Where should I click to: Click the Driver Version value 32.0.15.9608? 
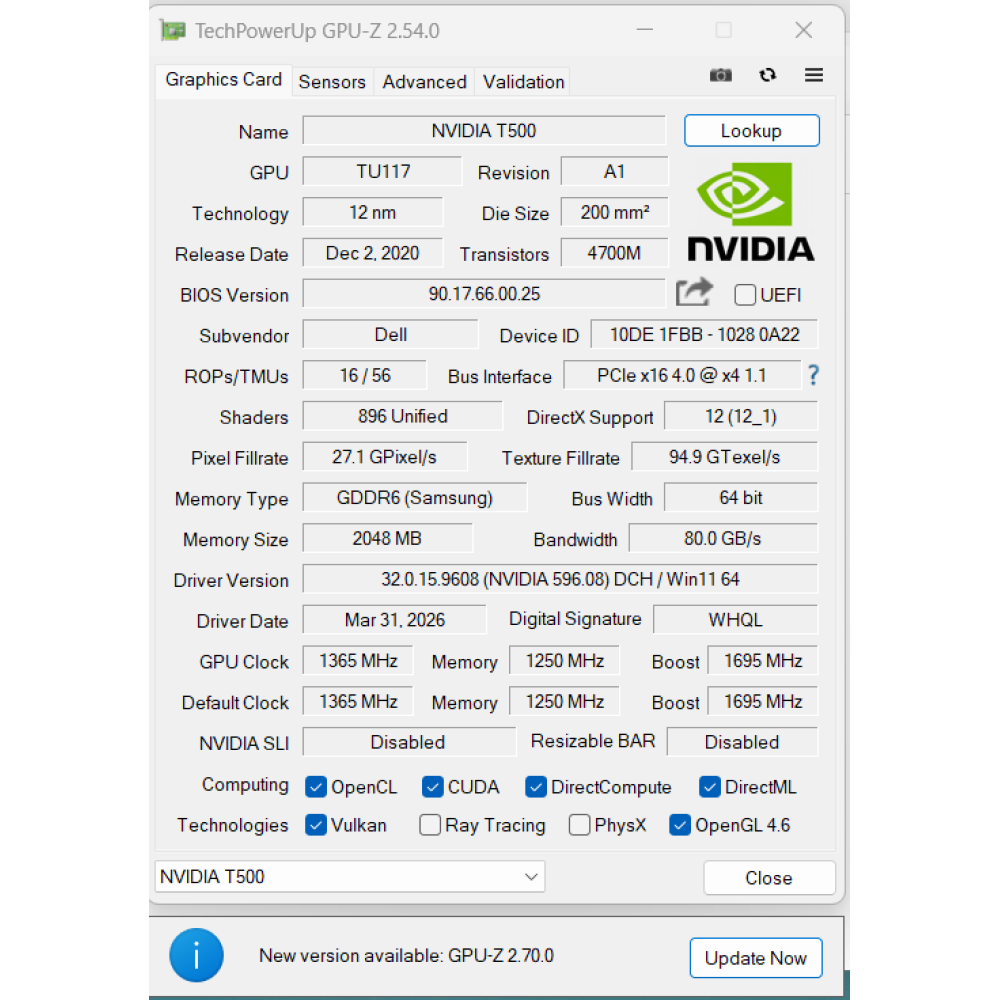coord(560,580)
